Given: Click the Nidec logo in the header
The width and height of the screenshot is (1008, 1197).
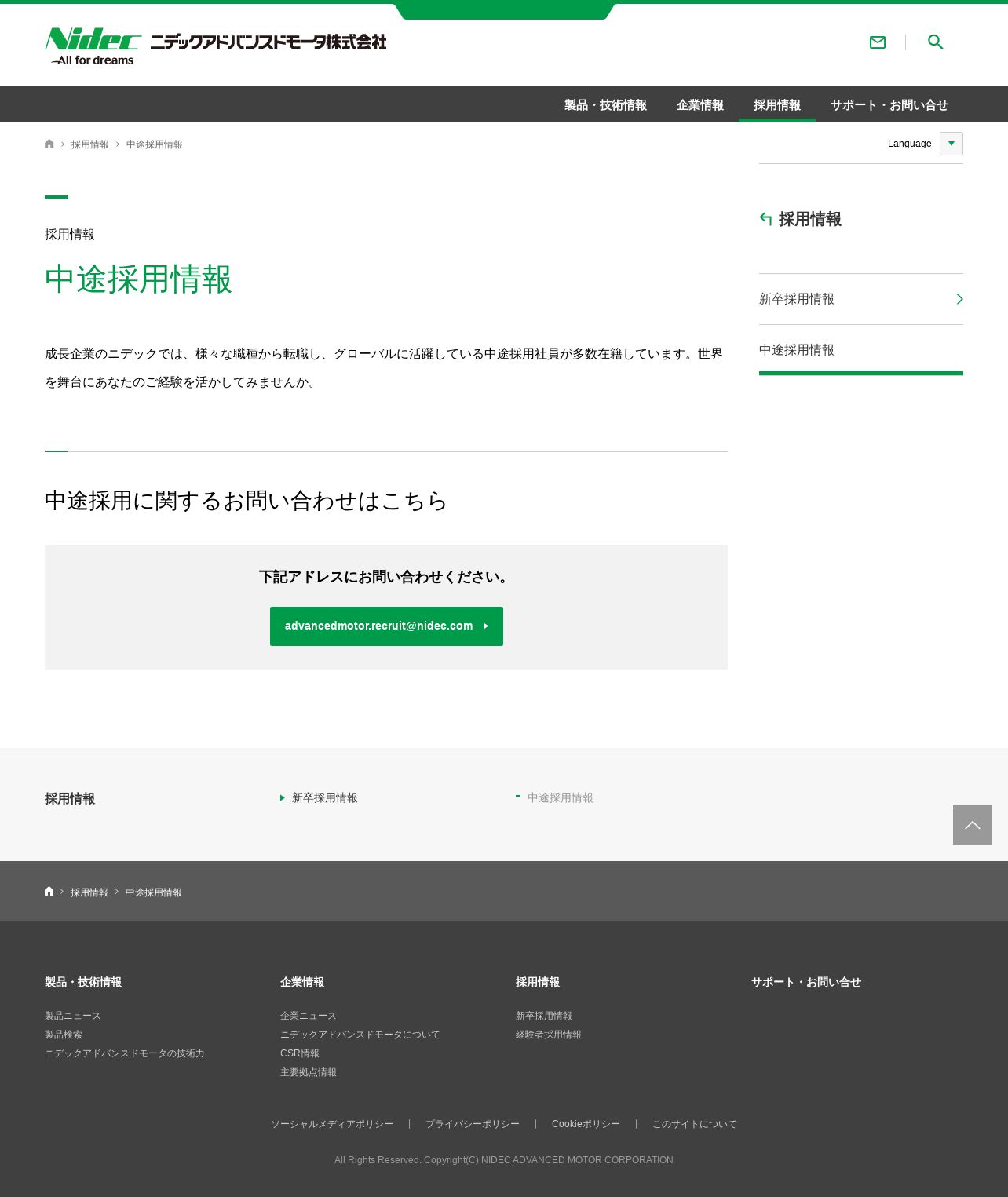Looking at the screenshot, I should 93,47.
